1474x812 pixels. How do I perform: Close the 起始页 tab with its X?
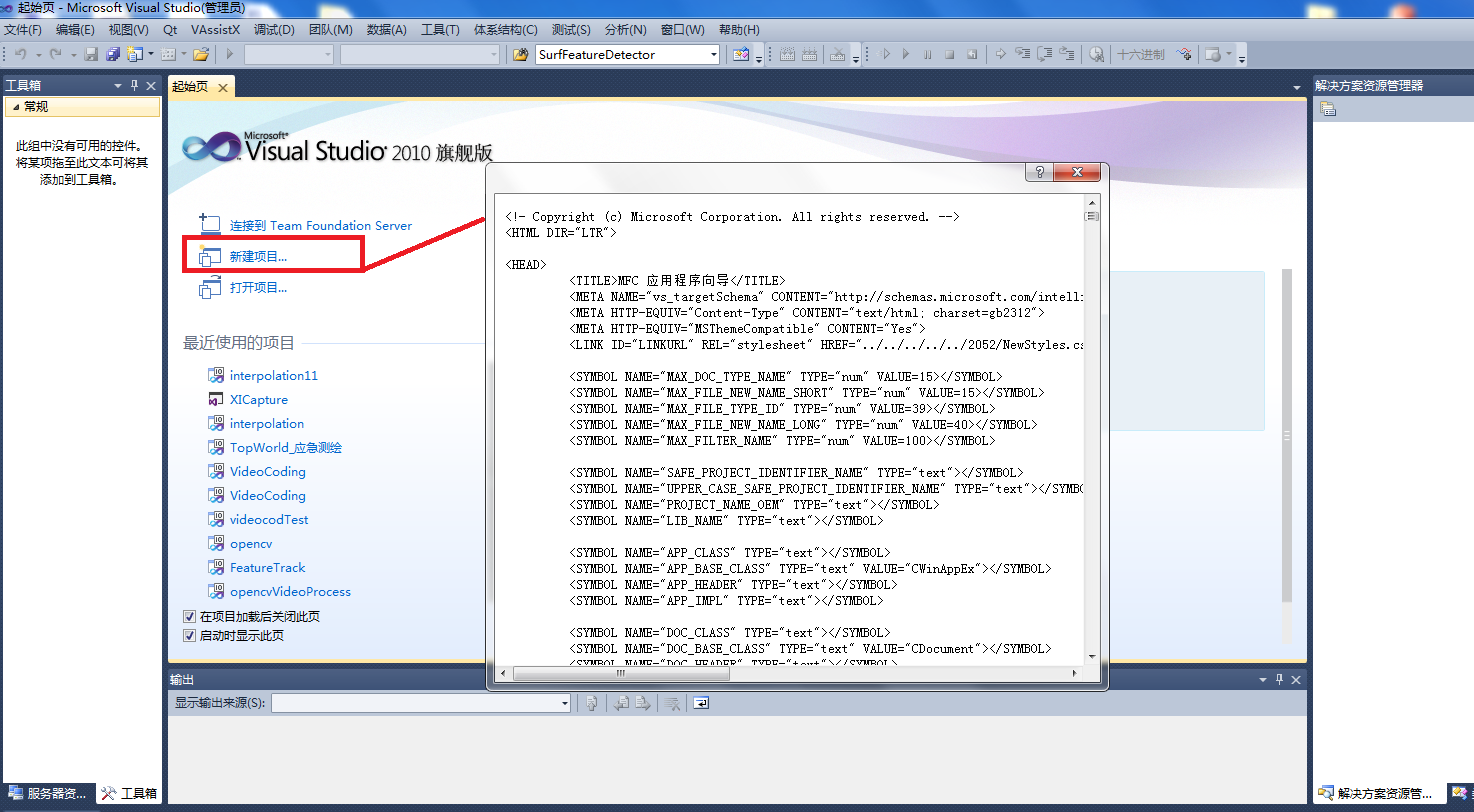pyautogui.click(x=223, y=87)
